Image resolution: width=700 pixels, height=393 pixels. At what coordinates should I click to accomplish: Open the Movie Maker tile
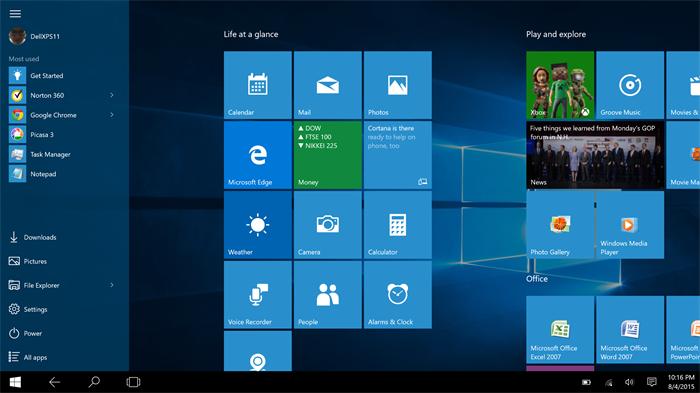[683, 155]
